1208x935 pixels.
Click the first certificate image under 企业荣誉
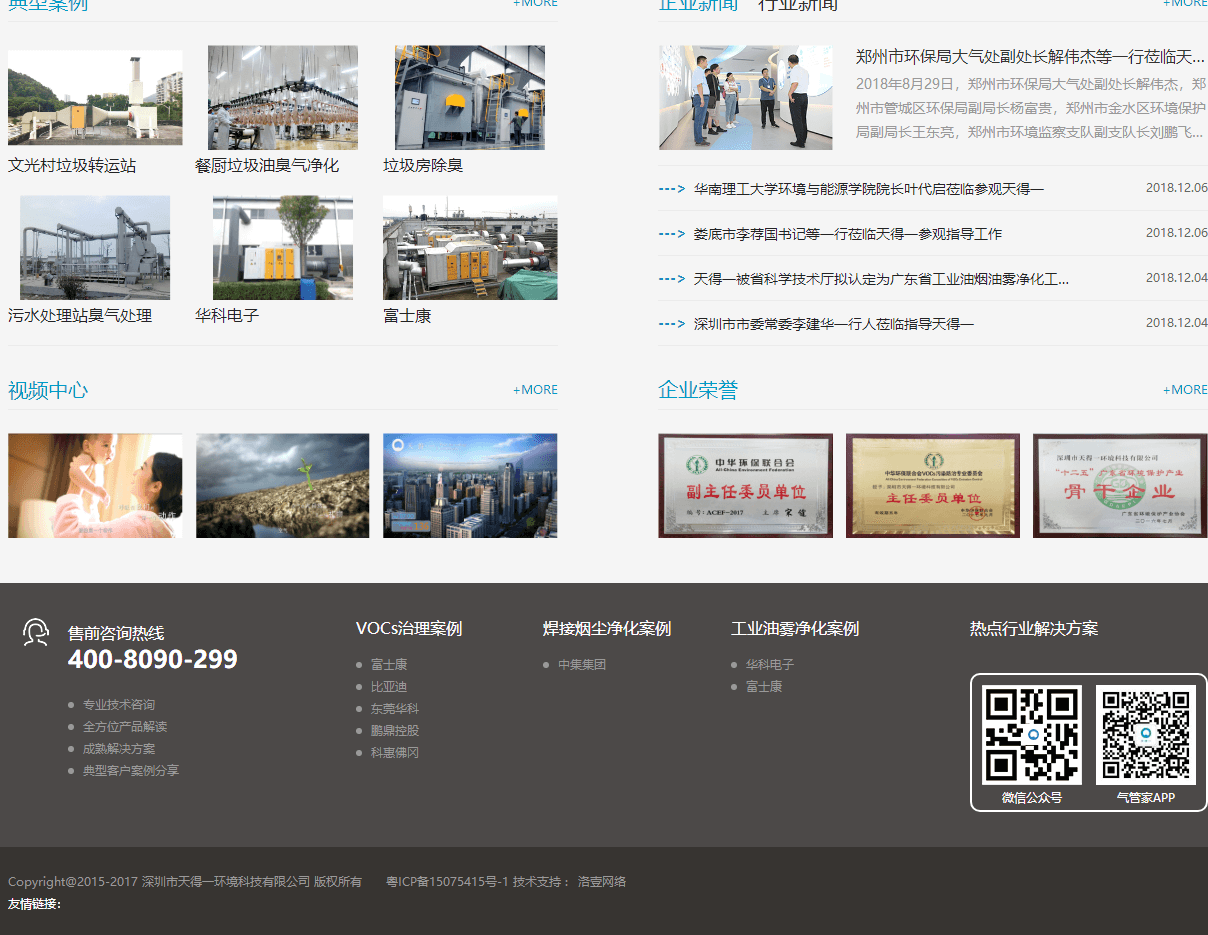point(745,485)
